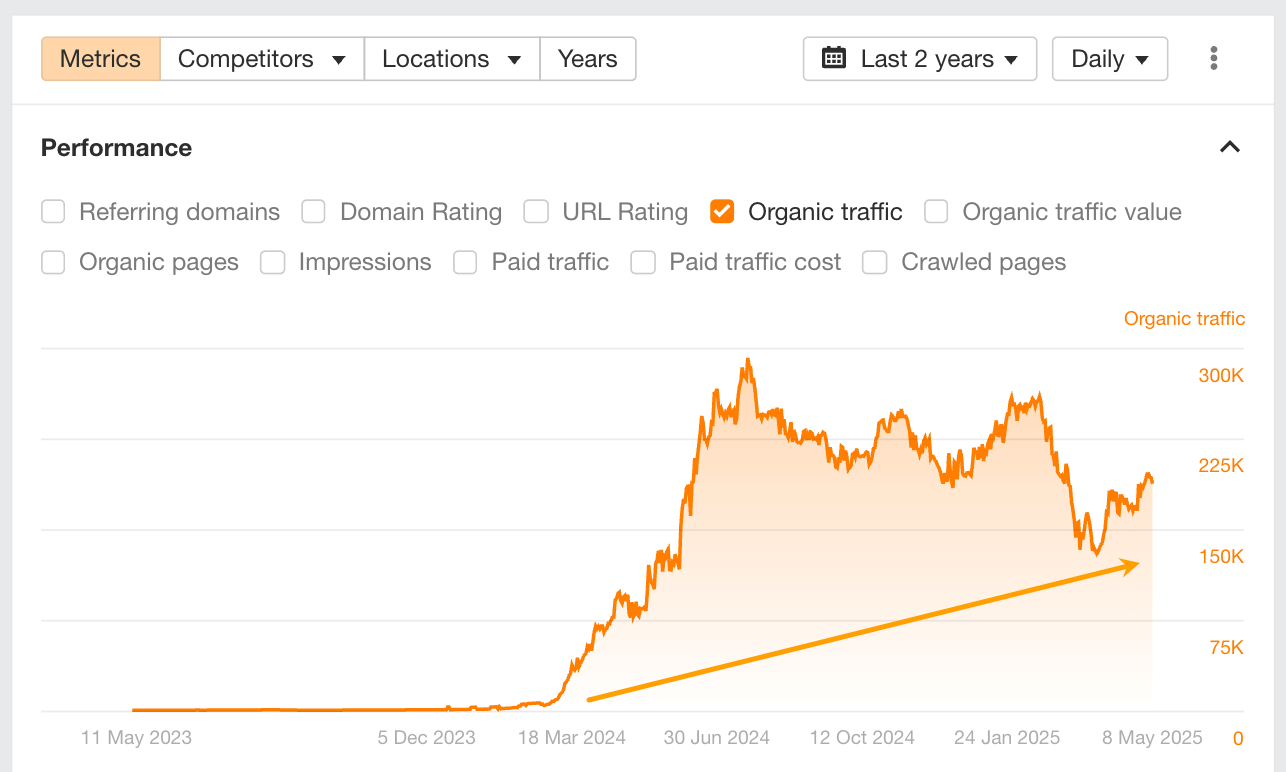Viewport: 1286px width, 772px height.
Task: Open the Daily interval dropdown
Action: pos(1109,59)
